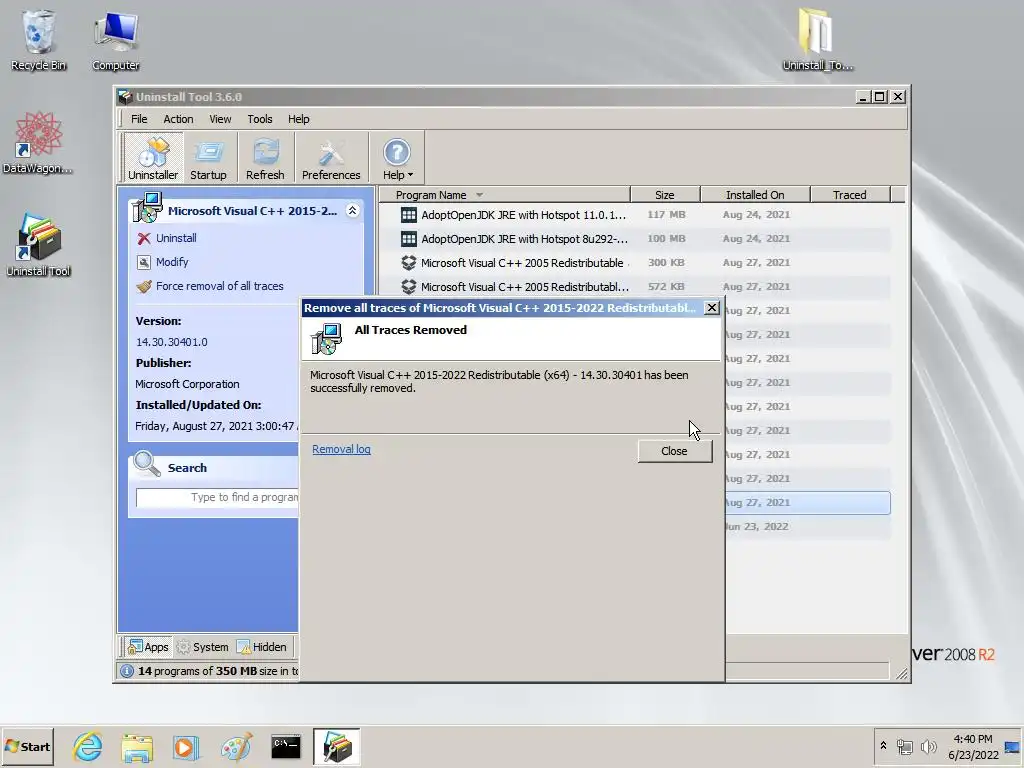Click the Search program input field
The image size is (1024, 768).
217,498
